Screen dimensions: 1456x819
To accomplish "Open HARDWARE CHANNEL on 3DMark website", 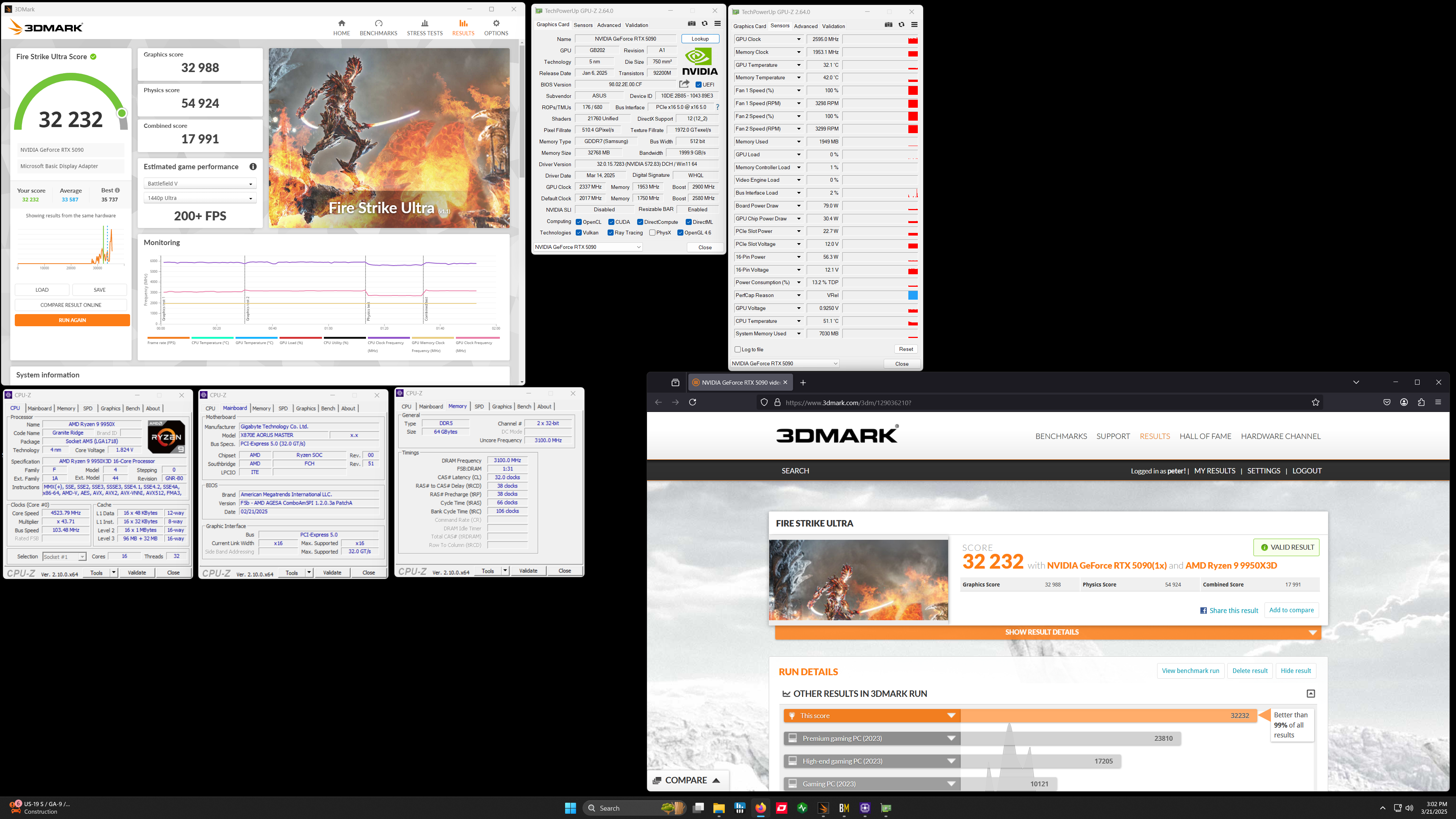I will pyautogui.click(x=1281, y=436).
